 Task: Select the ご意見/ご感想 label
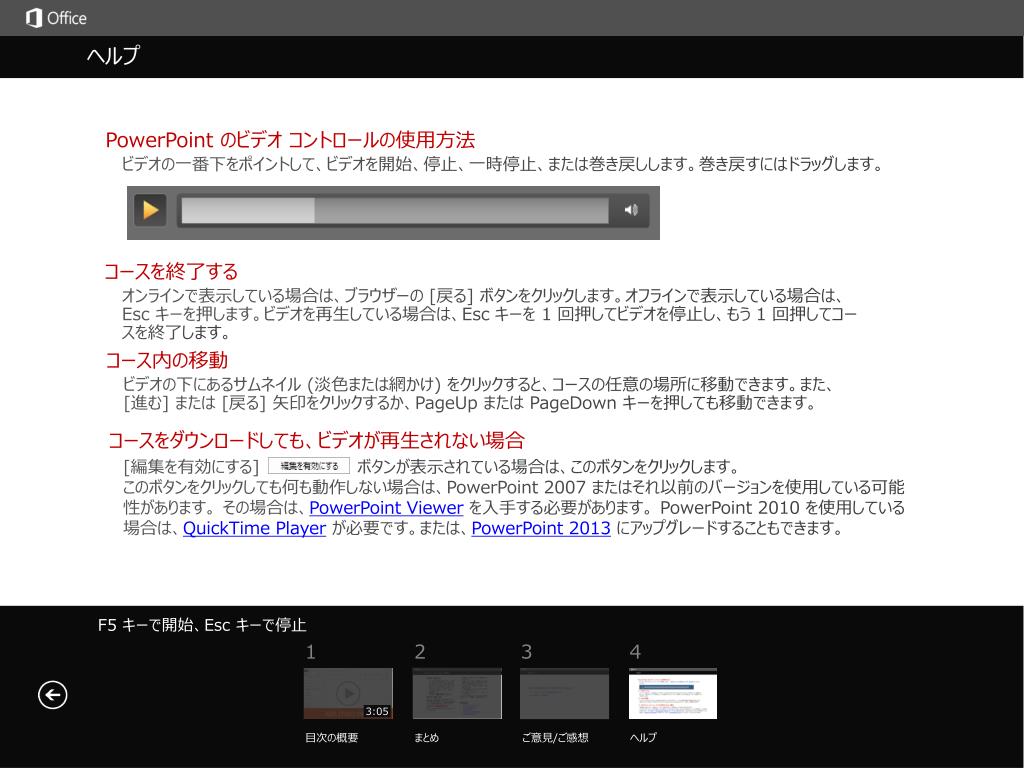click(555, 738)
